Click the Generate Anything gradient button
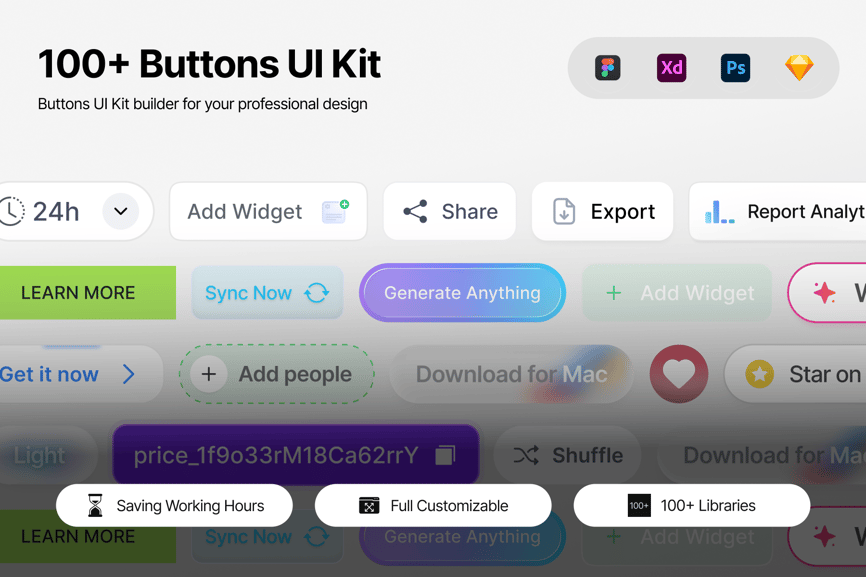 [462, 293]
